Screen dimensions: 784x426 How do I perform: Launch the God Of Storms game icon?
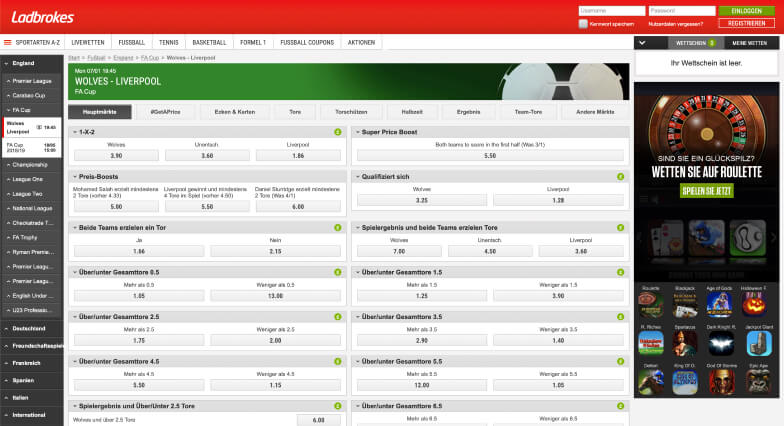(720, 382)
